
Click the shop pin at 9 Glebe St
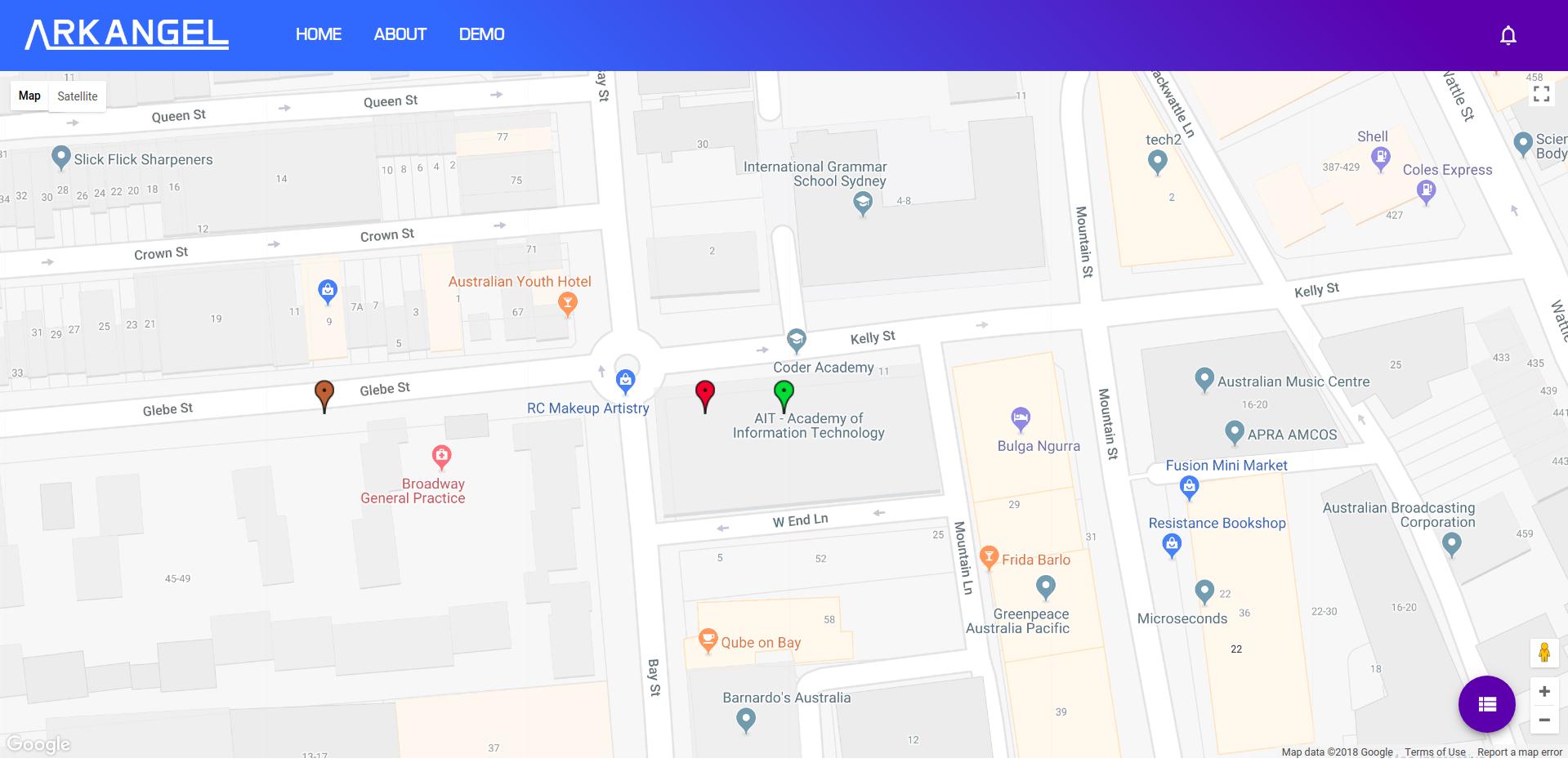(327, 292)
